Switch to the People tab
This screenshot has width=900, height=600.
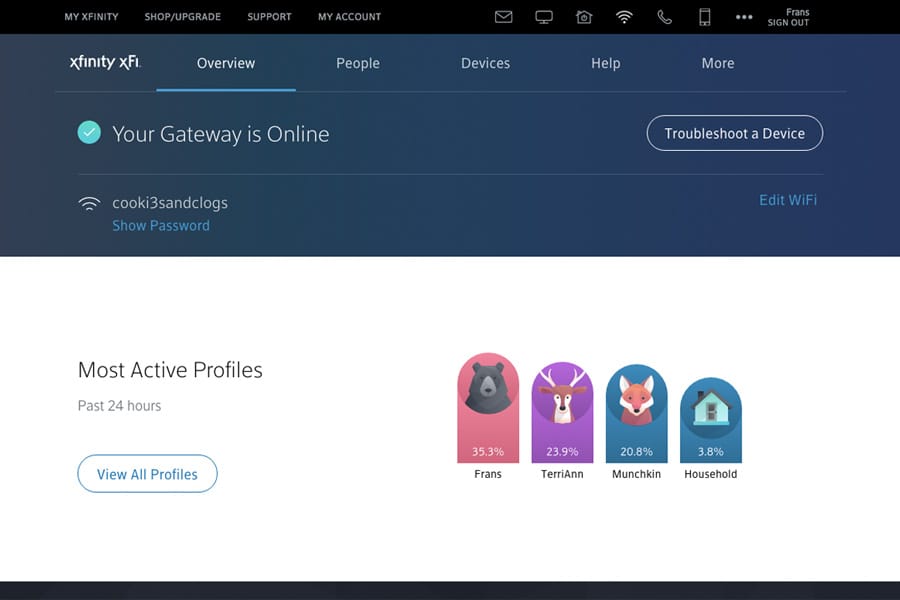pyautogui.click(x=358, y=63)
